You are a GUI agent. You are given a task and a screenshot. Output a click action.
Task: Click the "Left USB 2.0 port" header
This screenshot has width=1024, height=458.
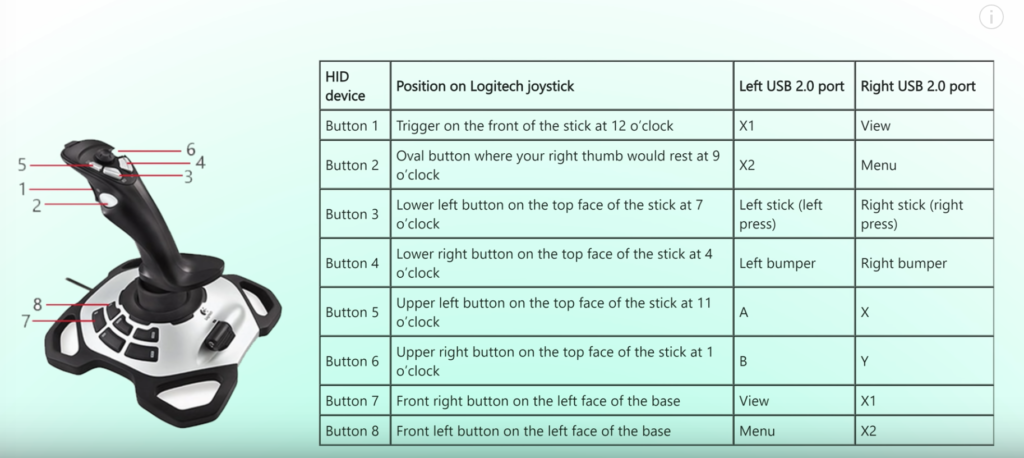coord(794,86)
